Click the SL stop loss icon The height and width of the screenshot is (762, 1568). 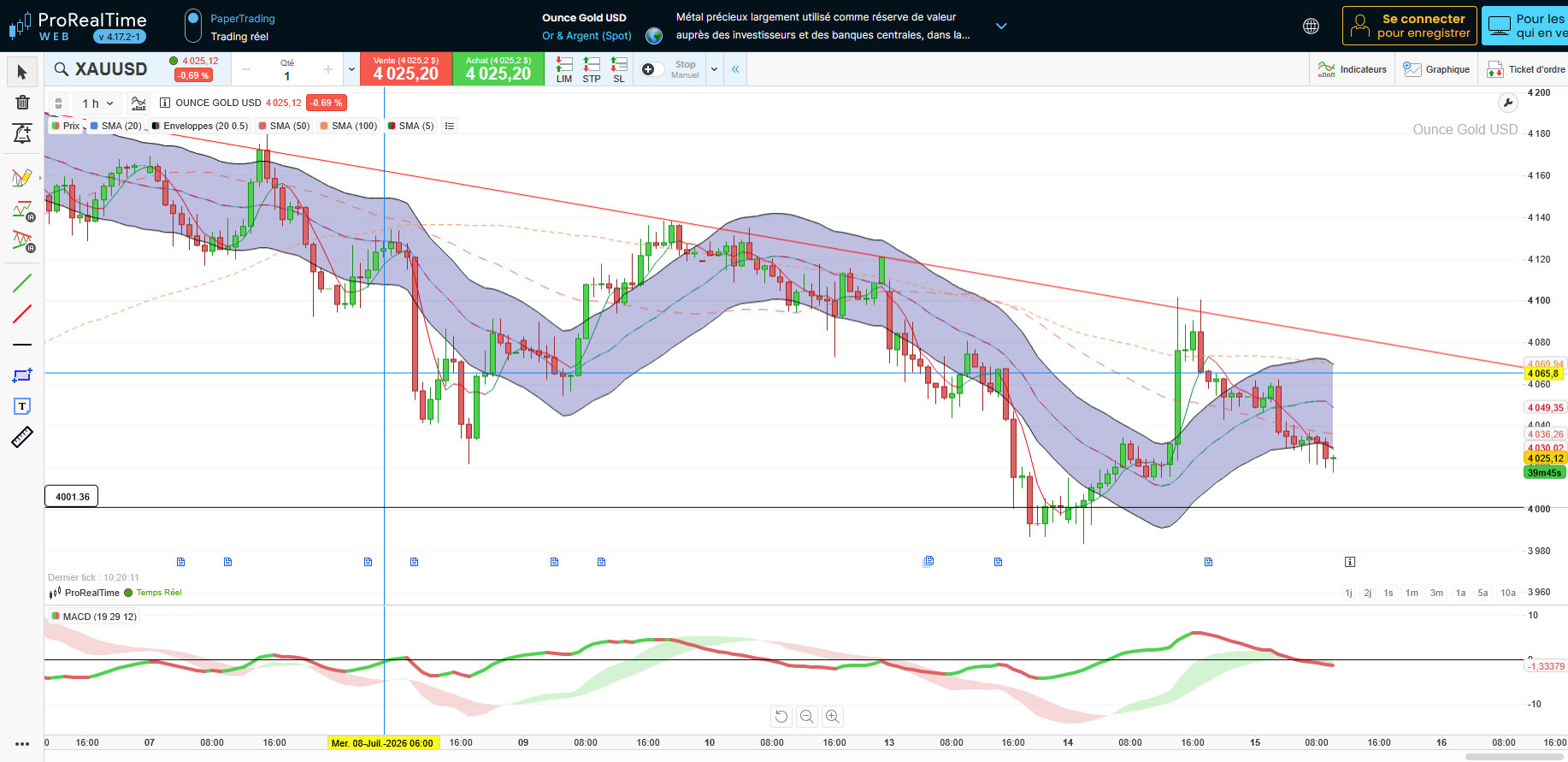click(x=619, y=69)
